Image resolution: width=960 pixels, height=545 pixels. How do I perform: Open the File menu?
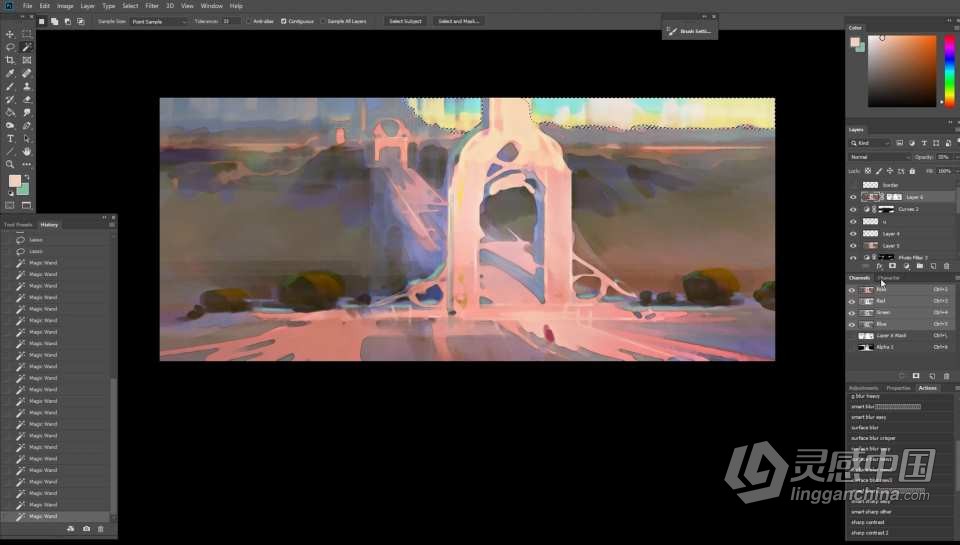(28, 6)
